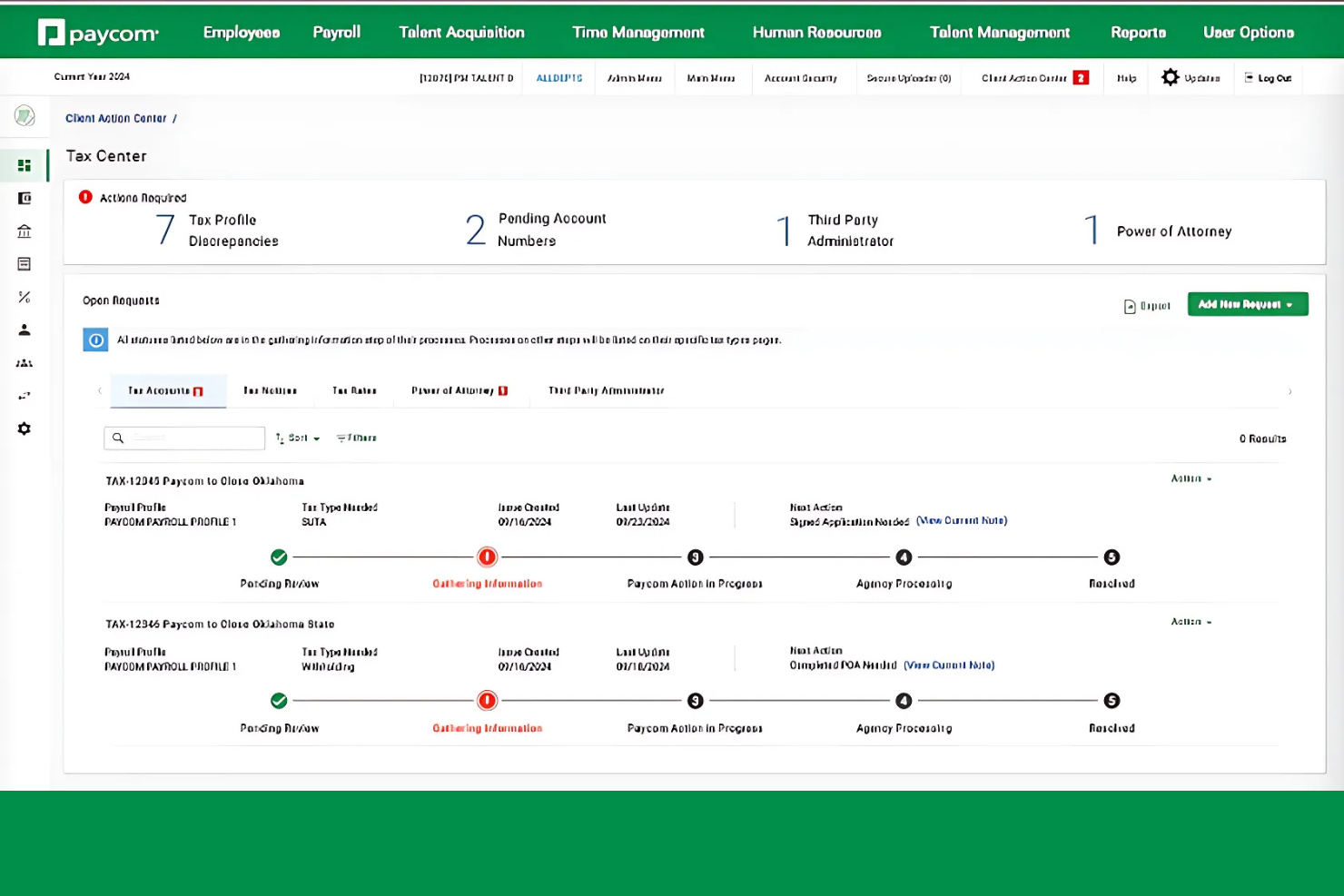This screenshot has height=896, width=1344.
Task: Click the dashboard grid icon in sidebar
Action: 25,165
